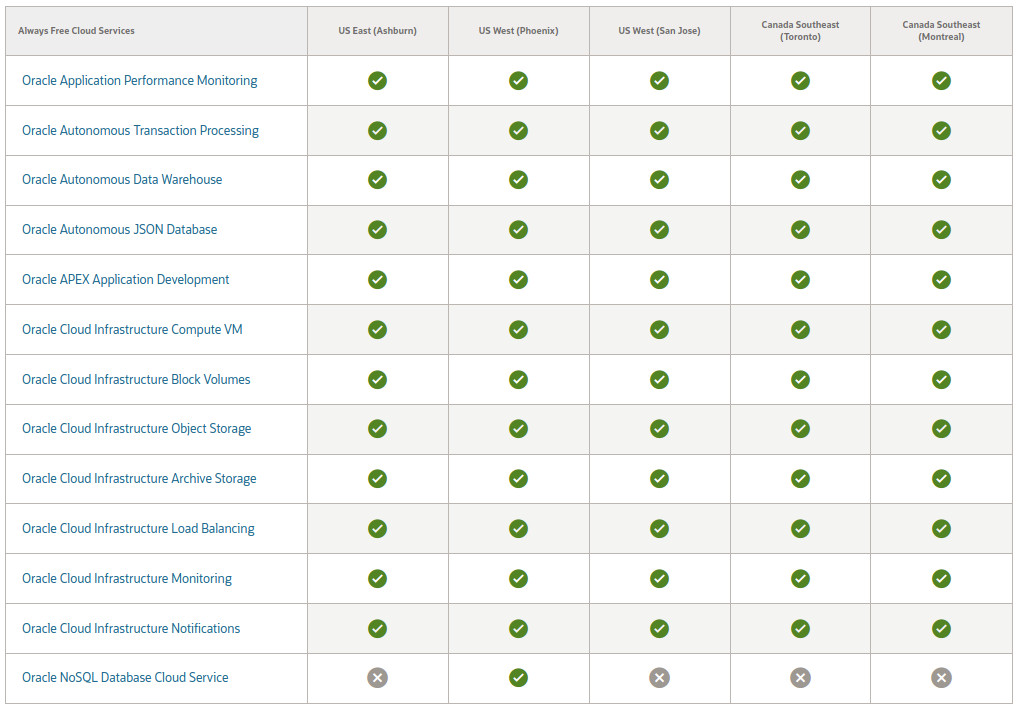Screen dimensions: 1020x711
Task: Click the Canada Southeast (Toronto) column header
Action: [x=800, y=31]
